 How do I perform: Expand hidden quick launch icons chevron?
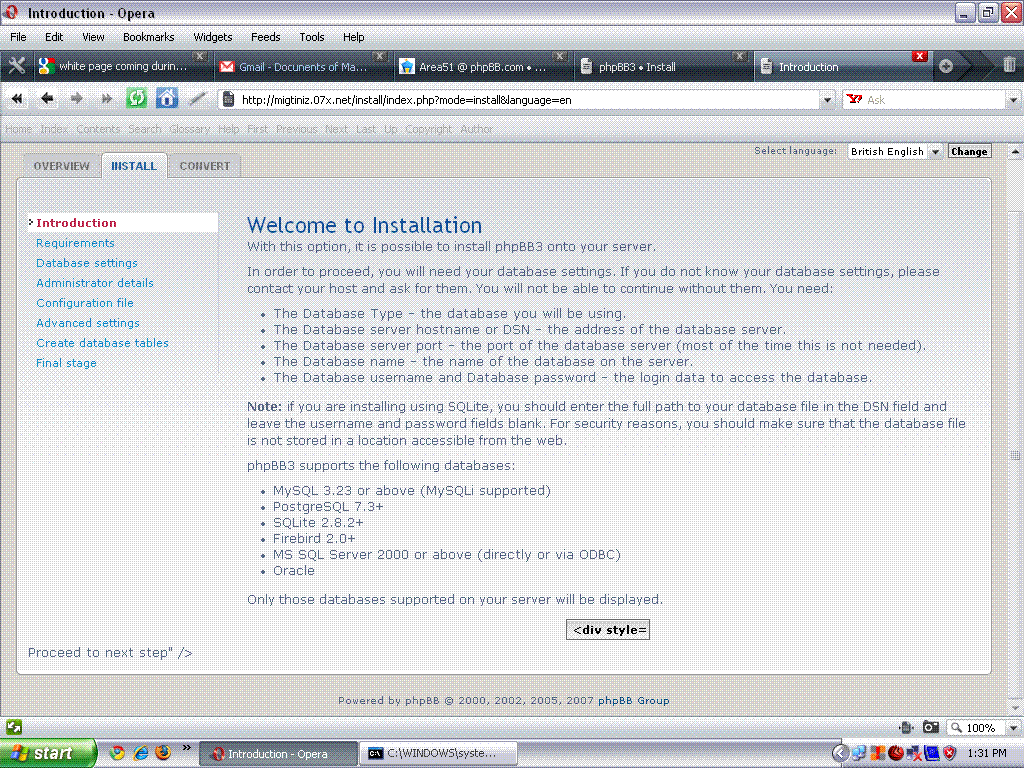(x=186, y=748)
